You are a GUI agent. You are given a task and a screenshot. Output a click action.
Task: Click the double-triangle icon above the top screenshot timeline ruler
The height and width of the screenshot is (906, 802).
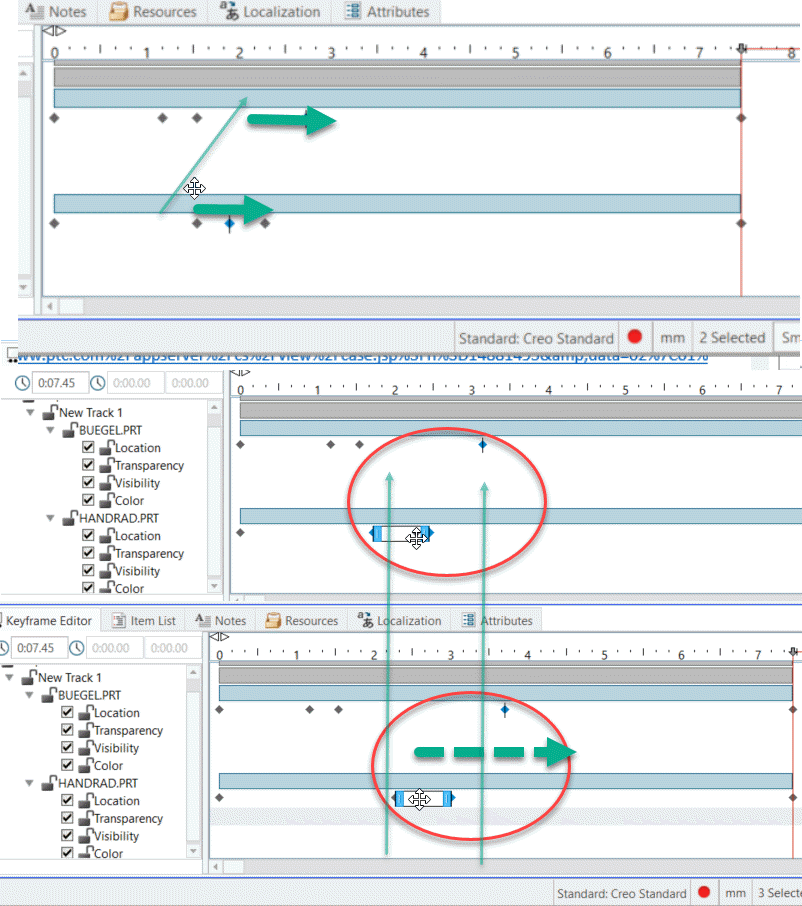55,31
